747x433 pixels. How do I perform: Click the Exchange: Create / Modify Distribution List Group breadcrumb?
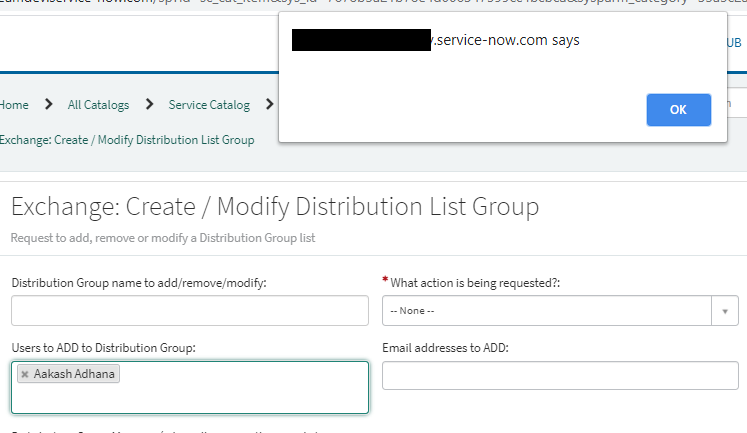(127, 140)
